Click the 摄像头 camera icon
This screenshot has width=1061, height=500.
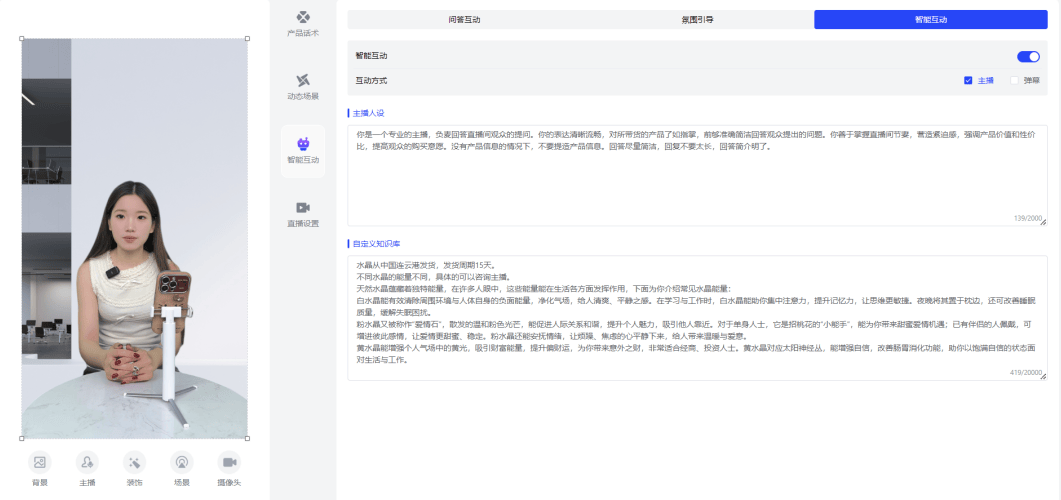pos(229,462)
